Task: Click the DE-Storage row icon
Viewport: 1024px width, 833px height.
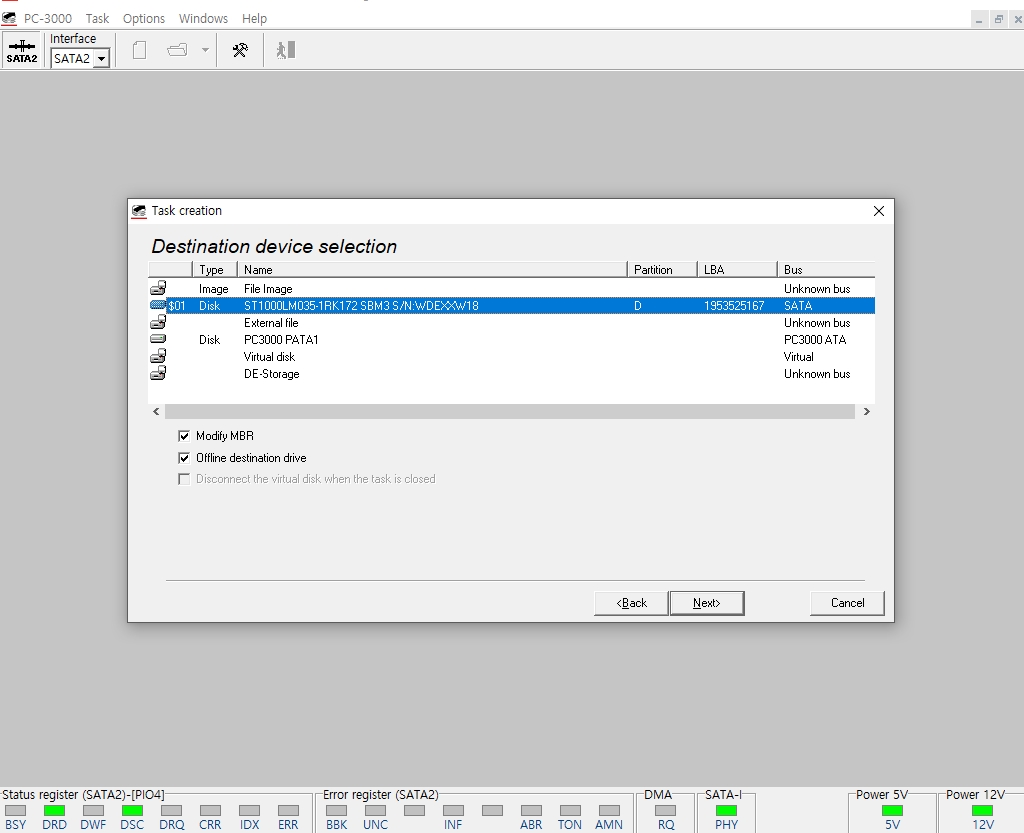Action: 158,373
